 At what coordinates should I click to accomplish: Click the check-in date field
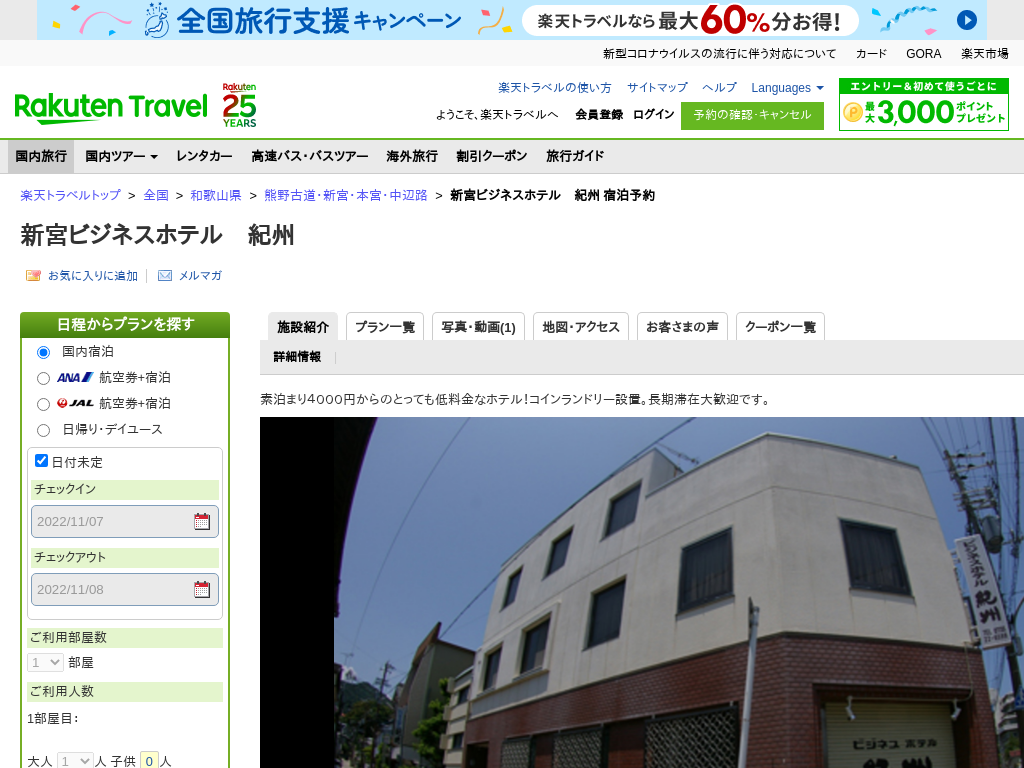pos(110,521)
